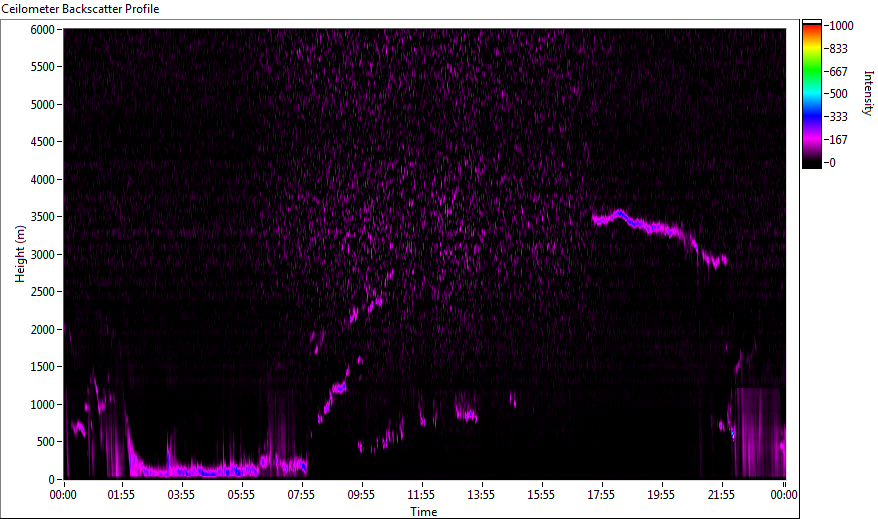Click the 5000 height tick label

pyautogui.click(x=42, y=105)
